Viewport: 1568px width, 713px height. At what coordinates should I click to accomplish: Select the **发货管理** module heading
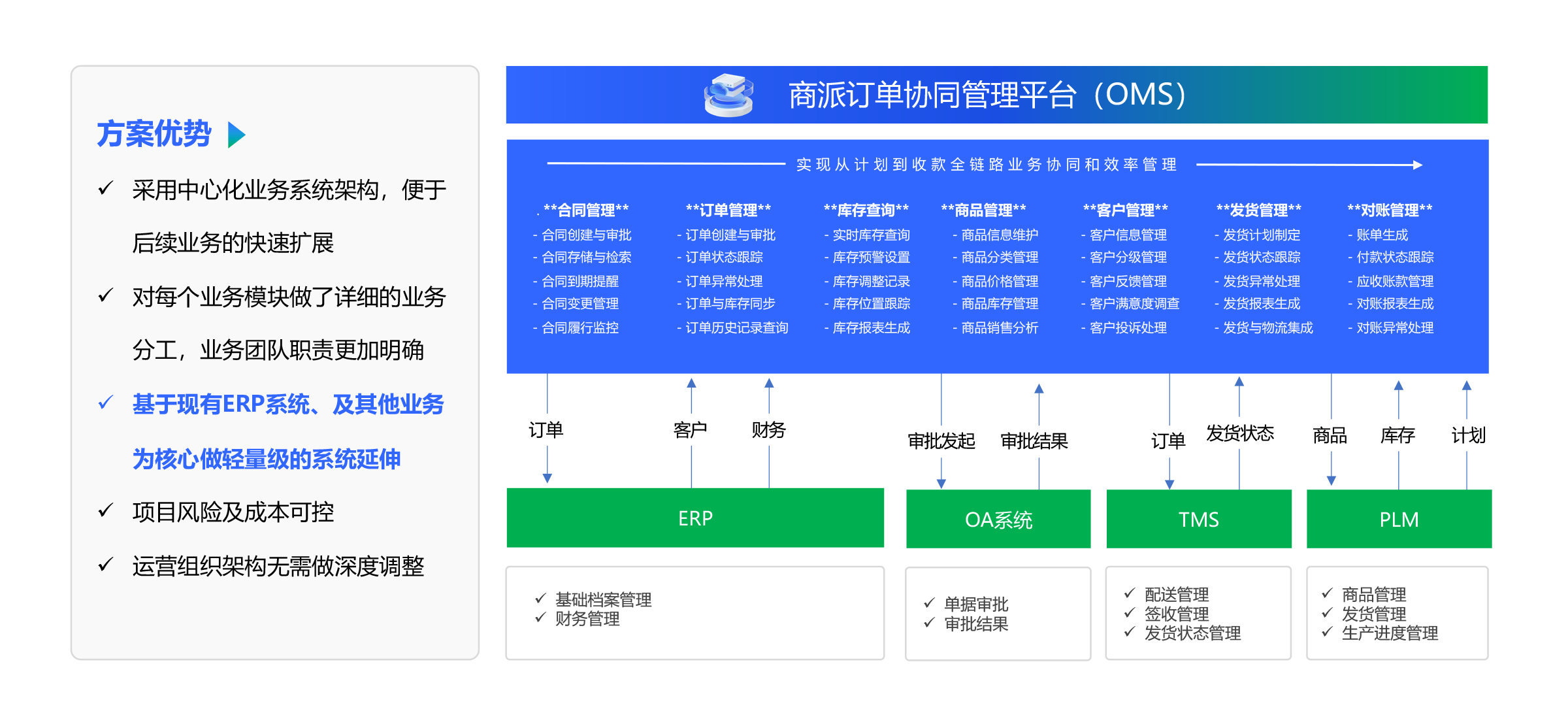pyautogui.click(x=1259, y=210)
